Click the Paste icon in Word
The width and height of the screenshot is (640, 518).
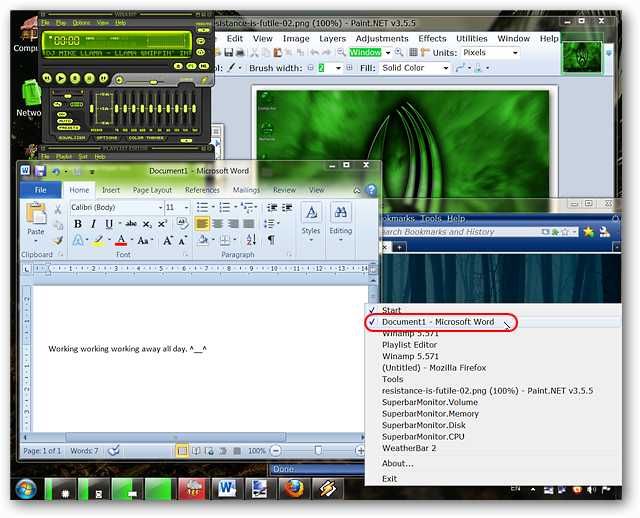[x=36, y=213]
